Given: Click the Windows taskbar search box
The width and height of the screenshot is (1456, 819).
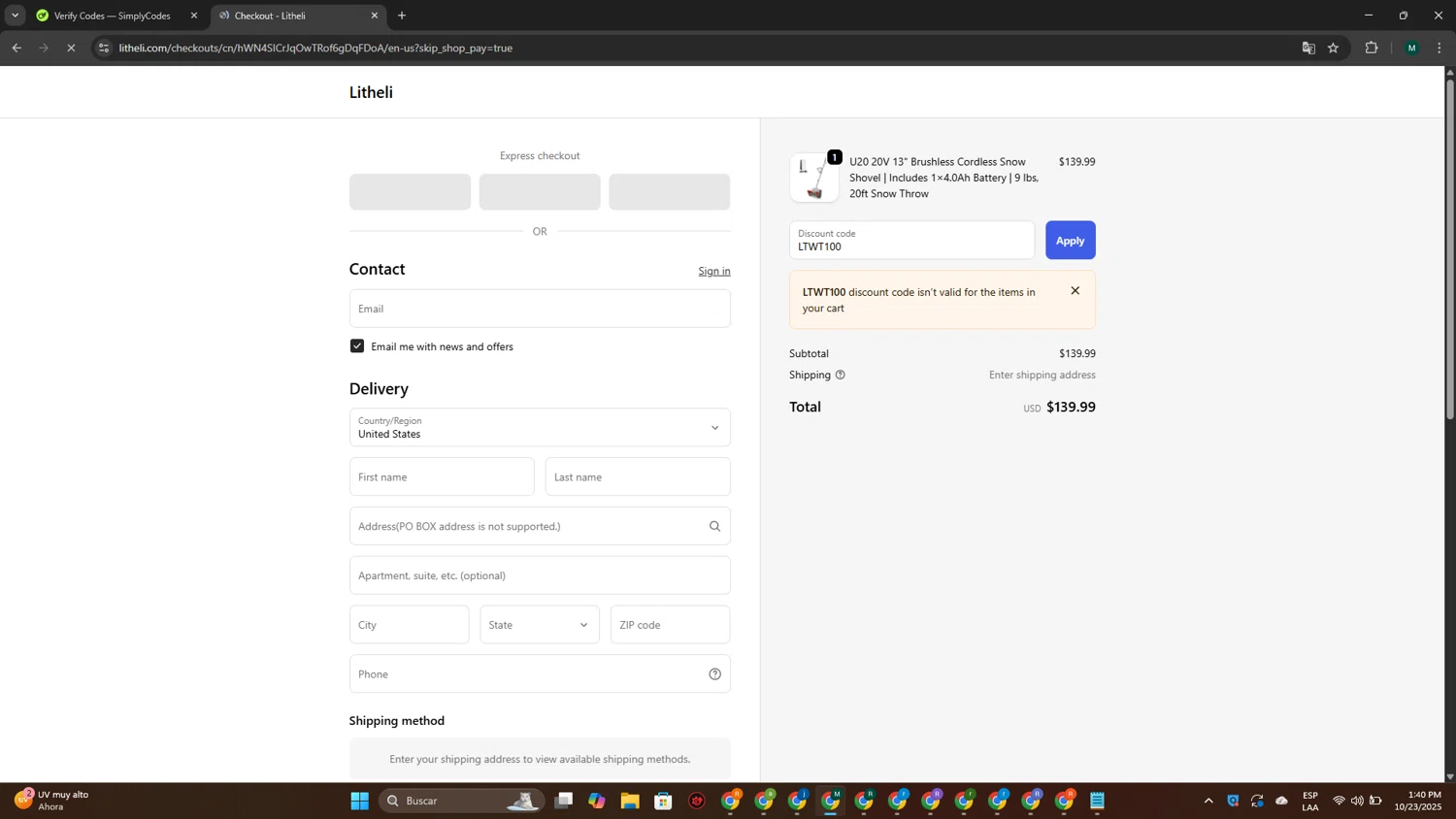Looking at the screenshot, I should 461,801.
